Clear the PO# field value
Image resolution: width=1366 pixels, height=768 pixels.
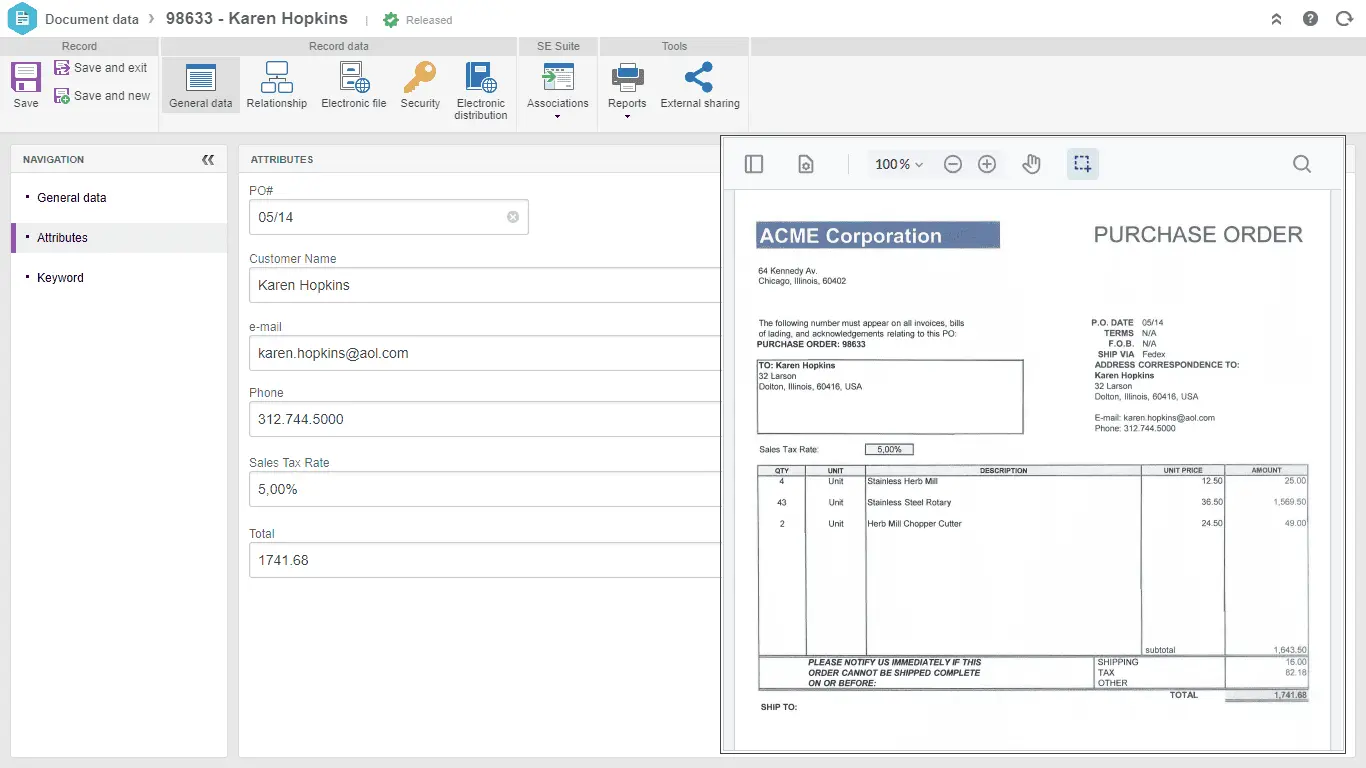513,217
